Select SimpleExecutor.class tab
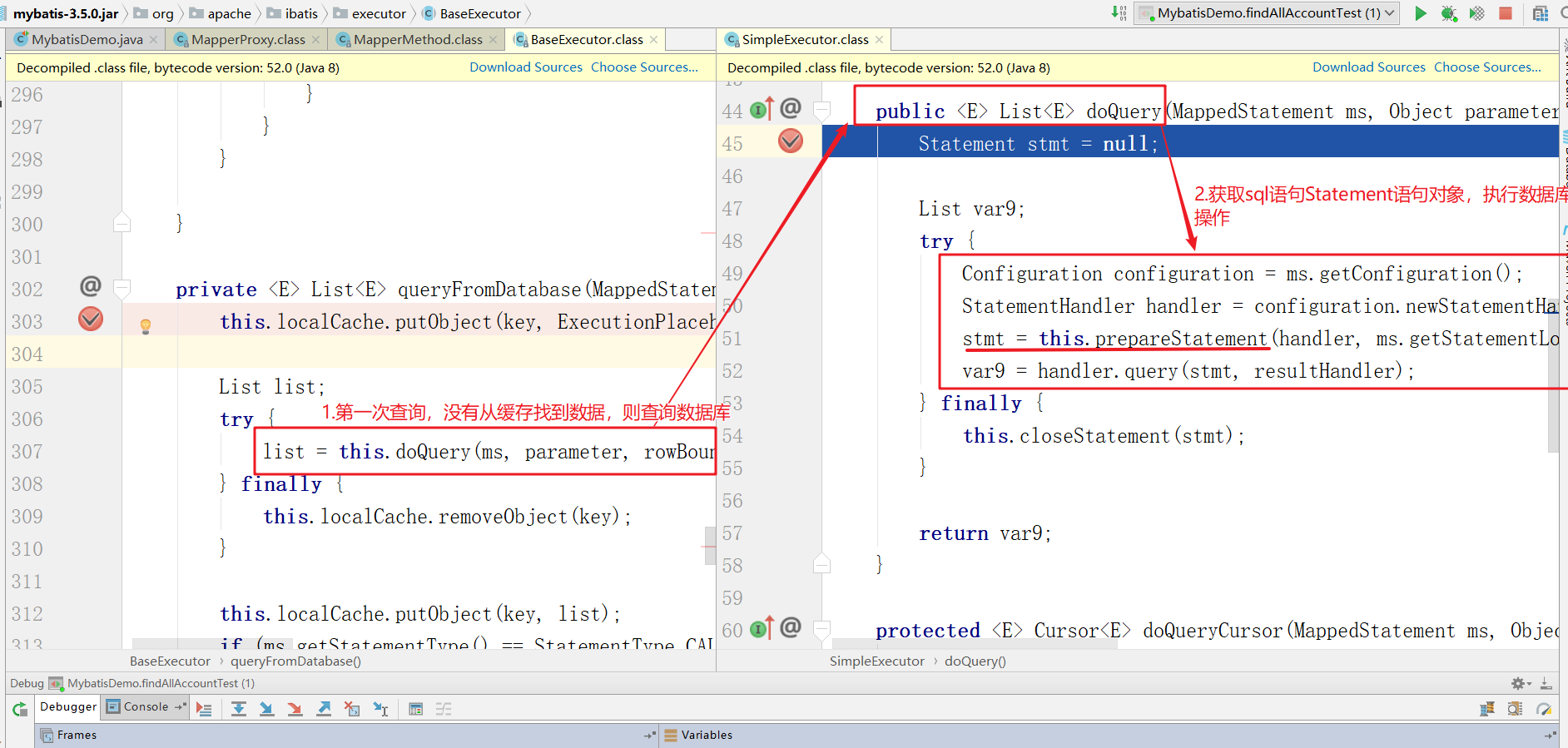The image size is (1568, 748). pyautogui.click(x=805, y=39)
